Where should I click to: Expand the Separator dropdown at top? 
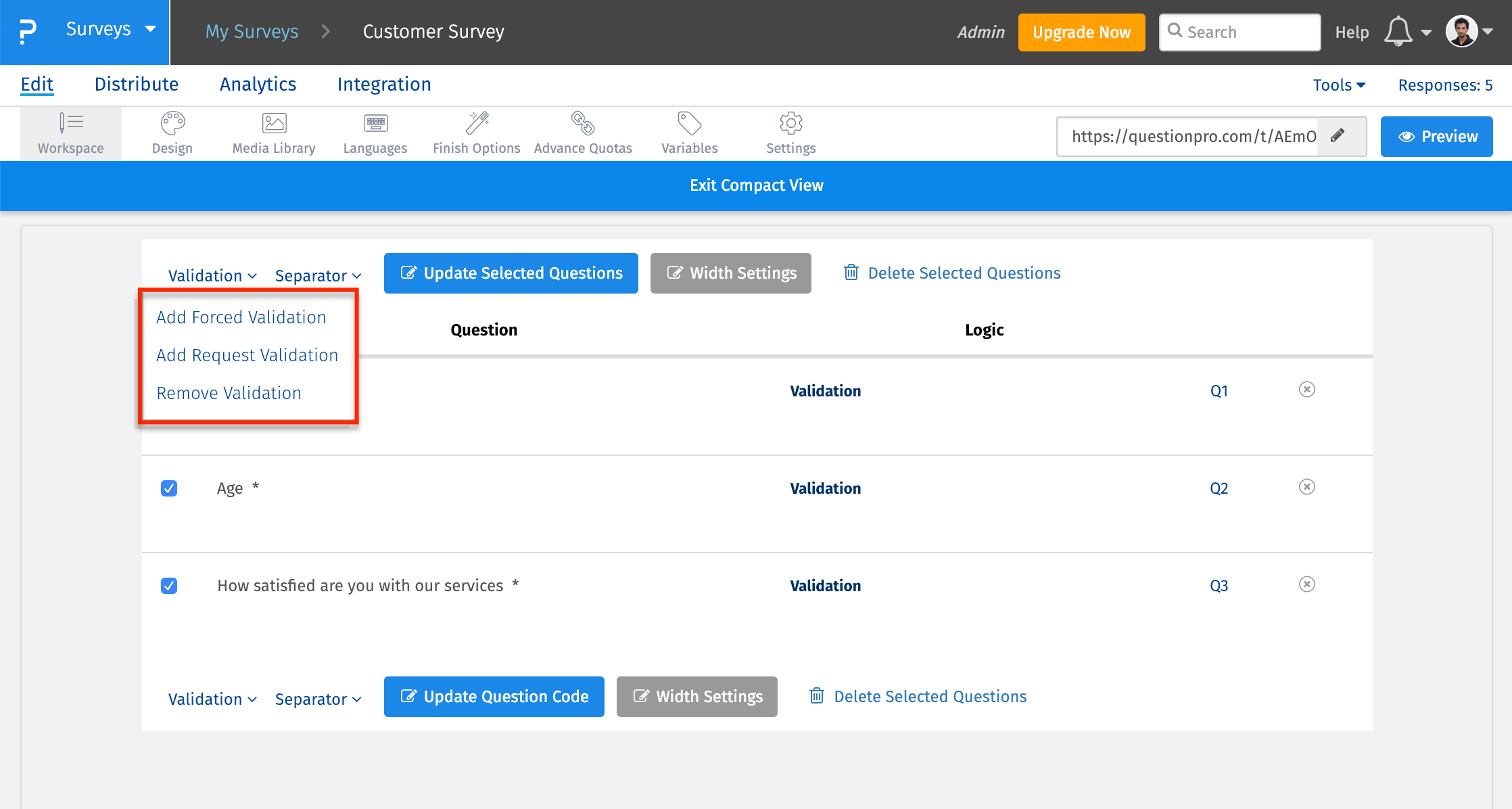click(x=317, y=275)
